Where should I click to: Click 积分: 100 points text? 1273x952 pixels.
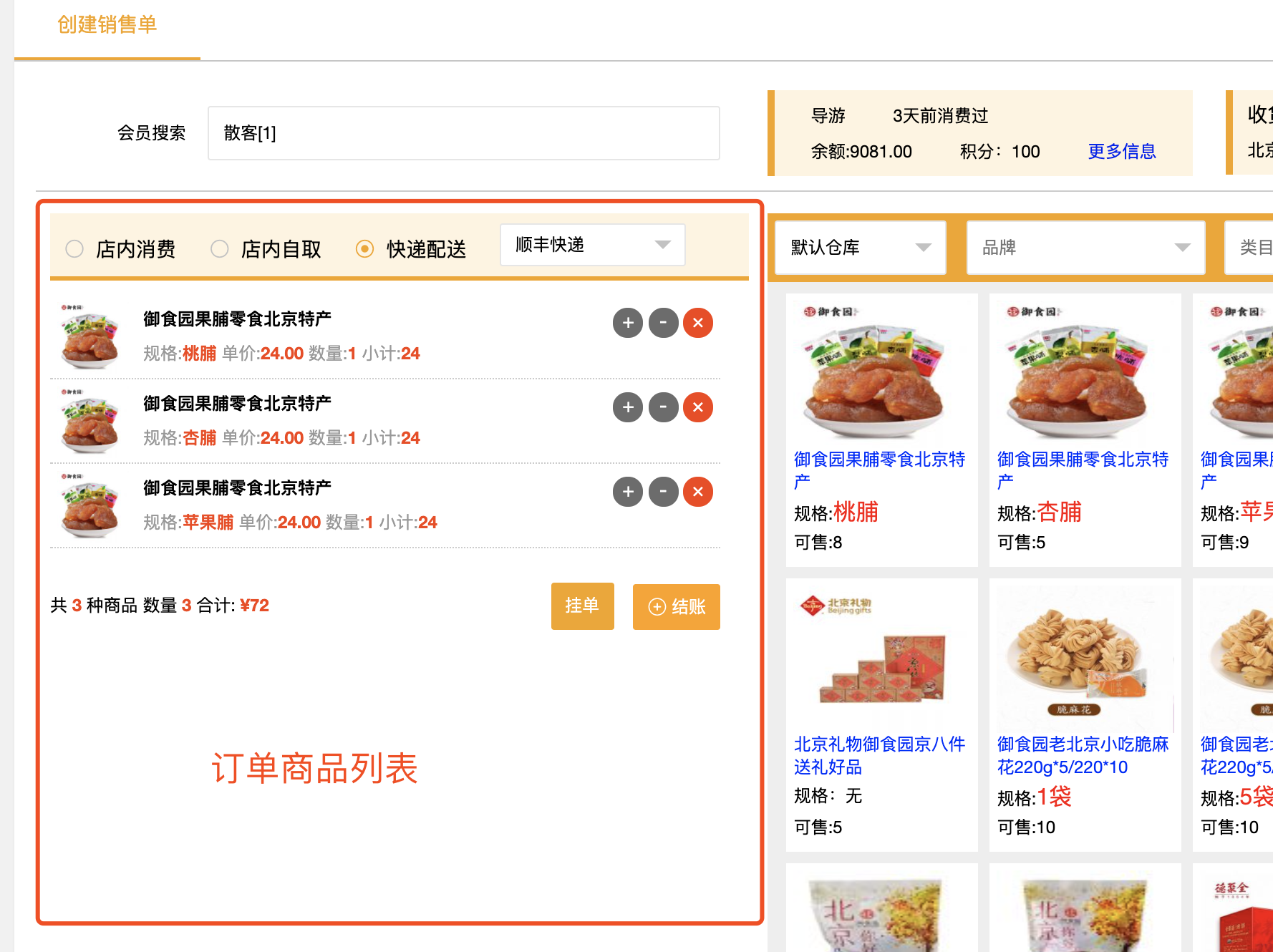pyautogui.click(x=1000, y=152)
